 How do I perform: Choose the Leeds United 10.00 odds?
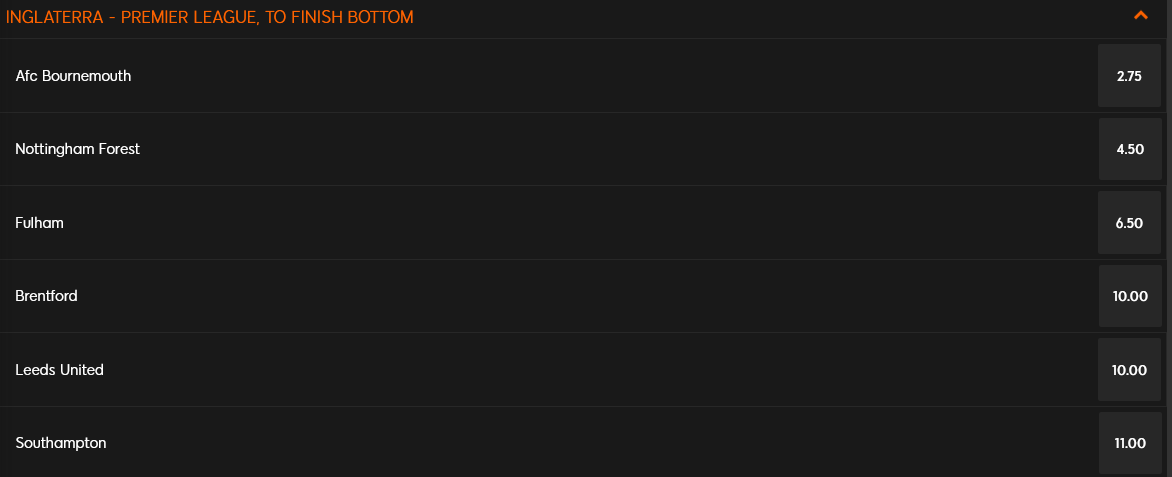point(1129,369)
